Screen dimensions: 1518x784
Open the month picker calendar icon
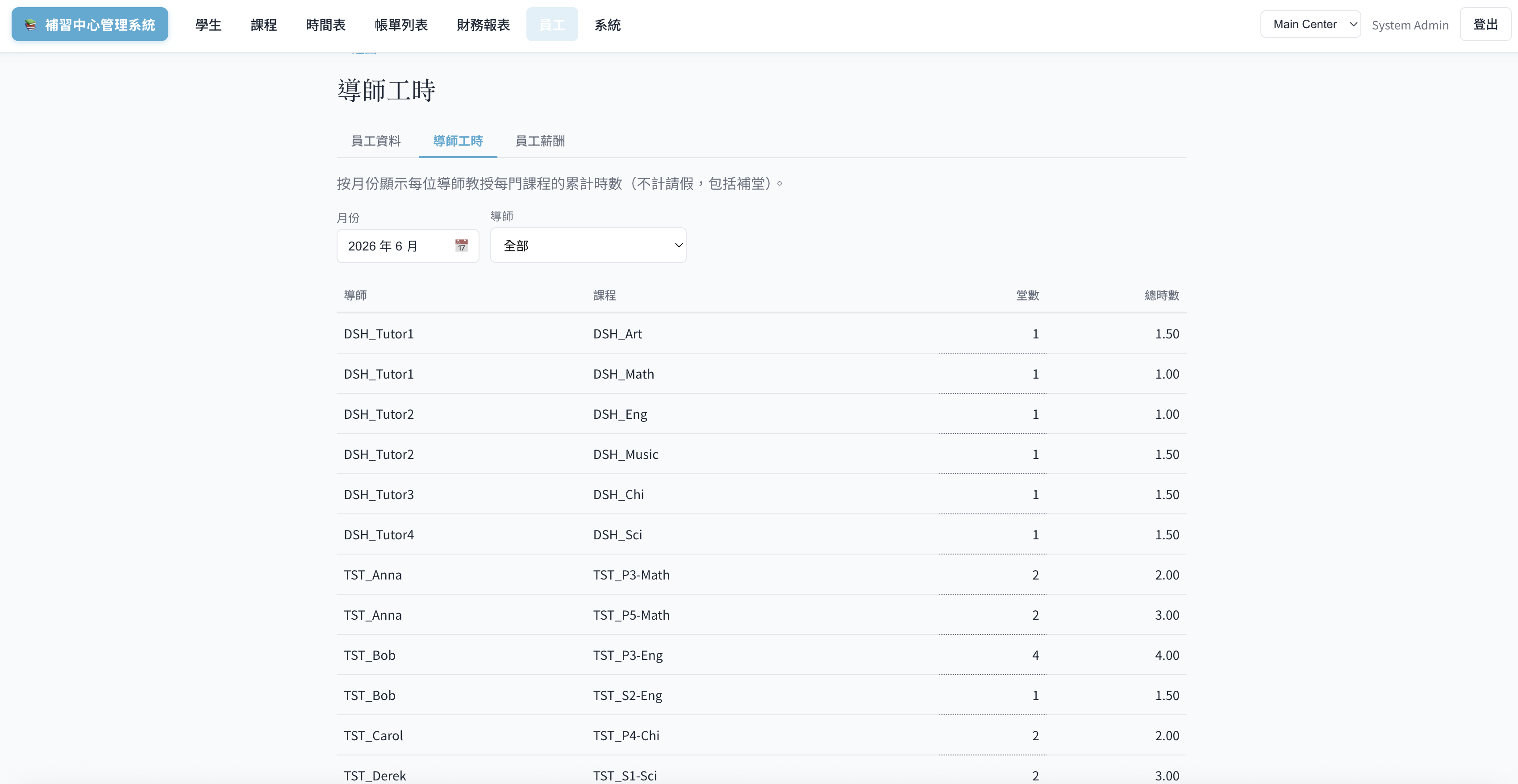tap(461, 245)
